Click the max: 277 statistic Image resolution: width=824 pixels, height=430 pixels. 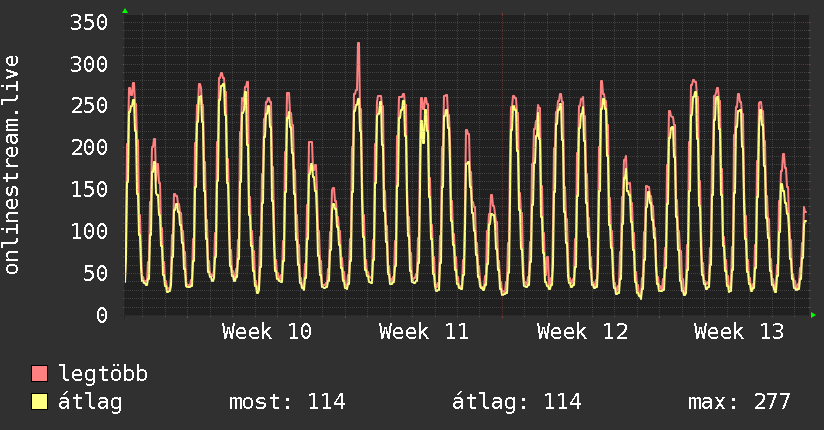[x=739, y=402]
